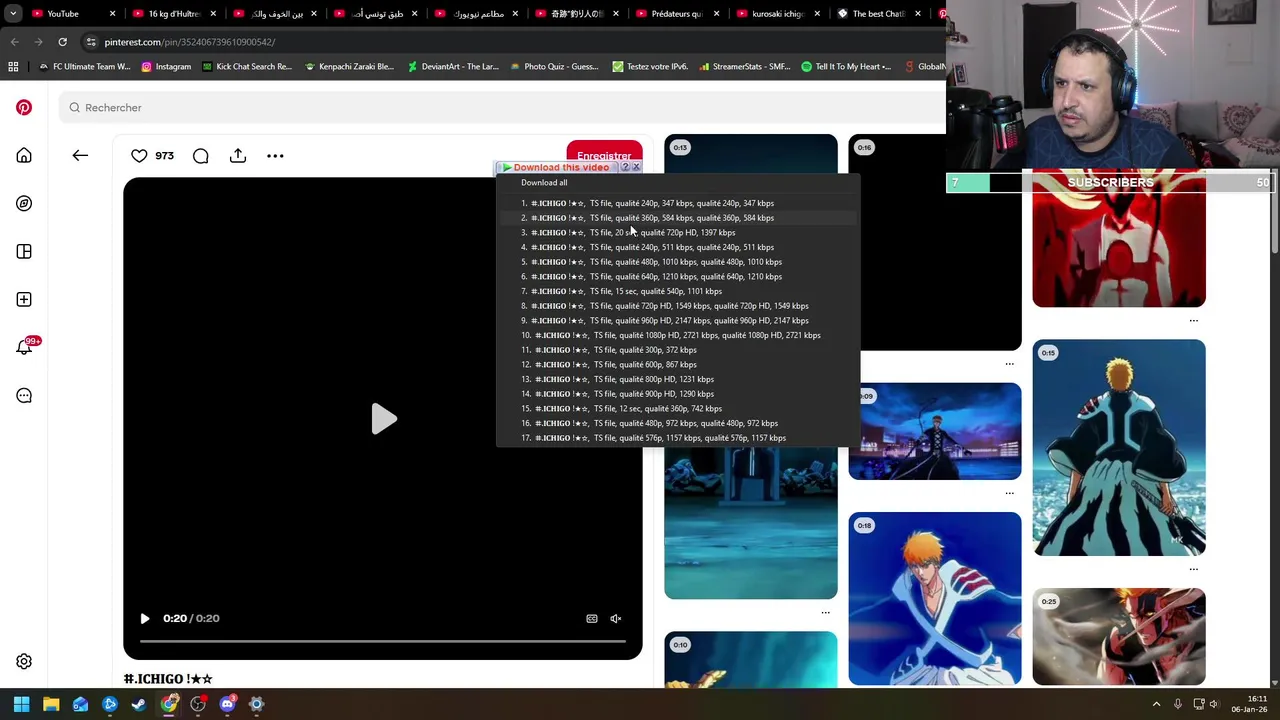This screenshot has width=1280, height=720.
Task: Open File Explorer from taskbar
Action: (x=51, y=704)
